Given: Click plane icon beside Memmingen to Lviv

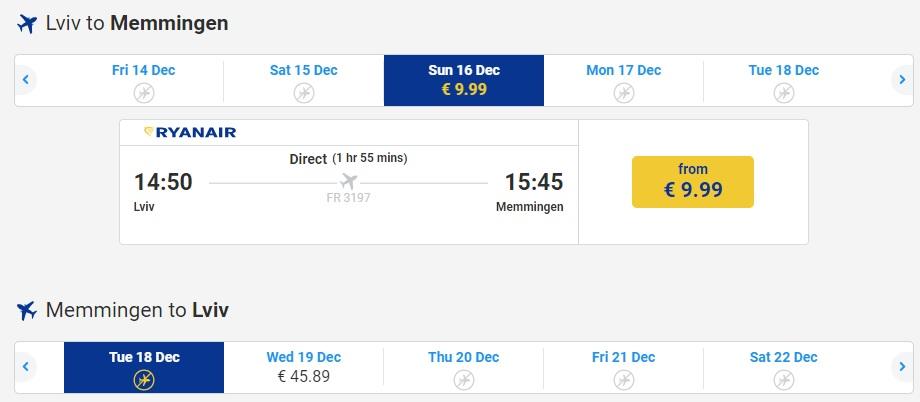Looking at the screenshot, I should point(27,310).
